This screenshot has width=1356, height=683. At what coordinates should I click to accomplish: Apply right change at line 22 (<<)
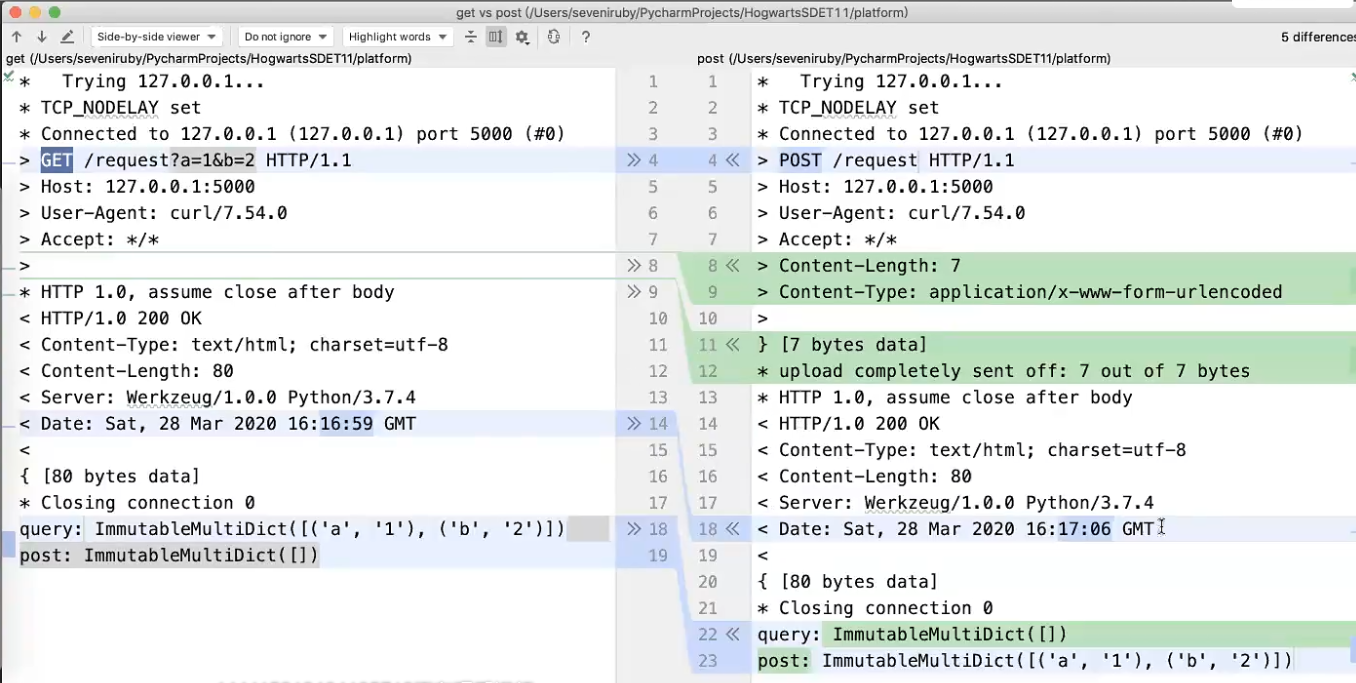733,634
